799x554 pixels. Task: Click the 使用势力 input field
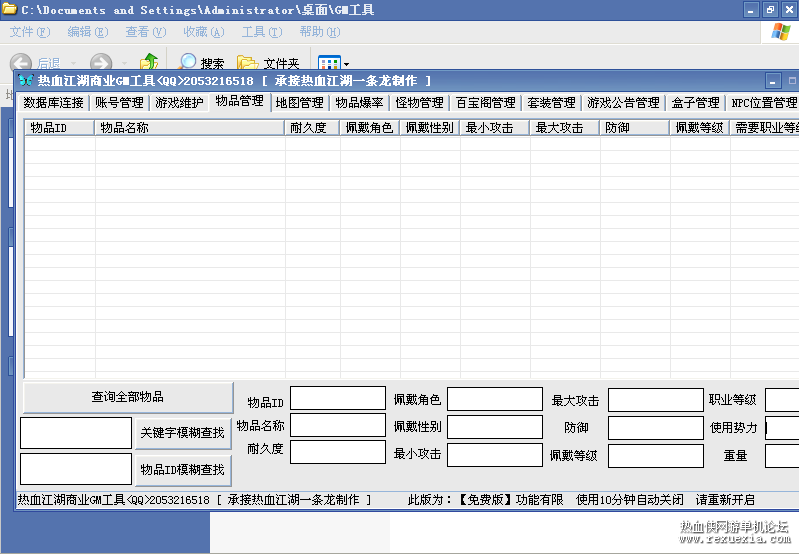(x=782, y=428)
